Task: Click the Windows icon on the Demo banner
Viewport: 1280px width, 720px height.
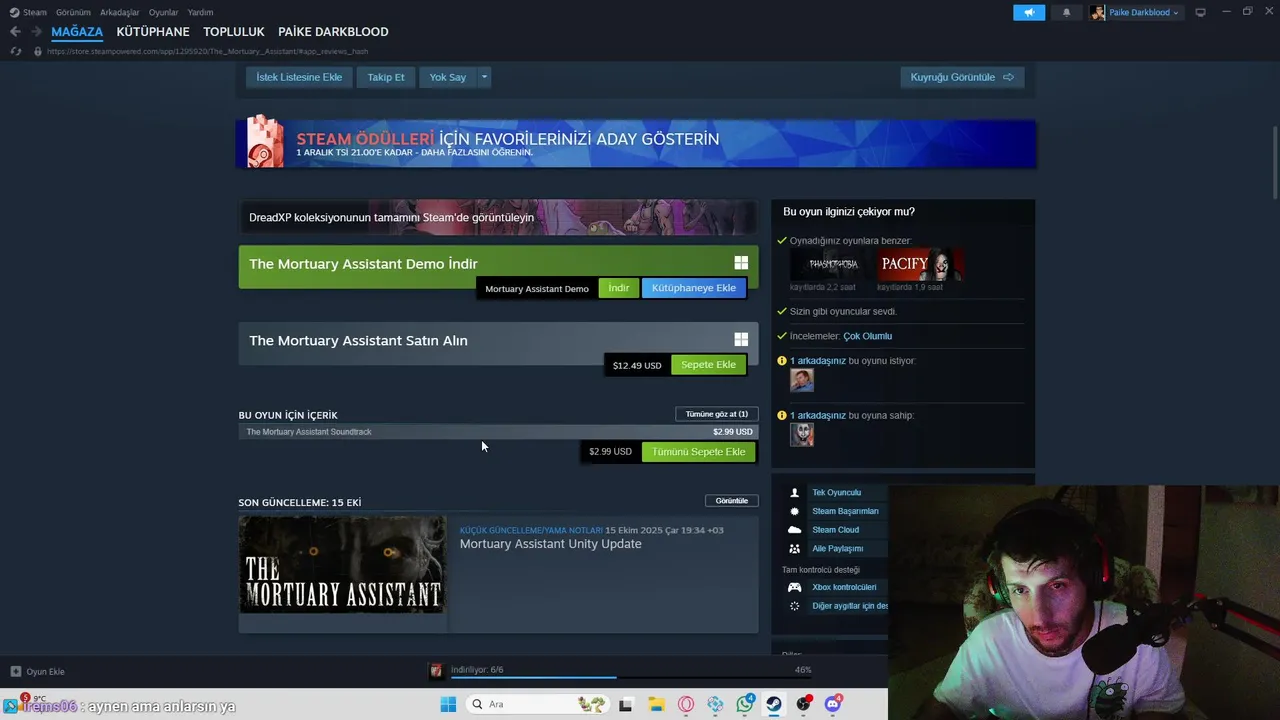Action: pos(741,263)
